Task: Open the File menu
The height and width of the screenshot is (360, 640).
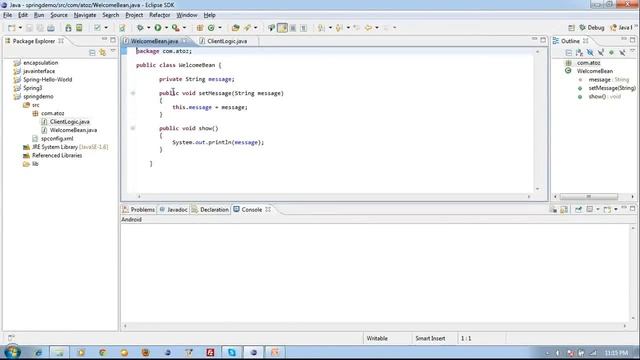Action: tap(7, 15)
